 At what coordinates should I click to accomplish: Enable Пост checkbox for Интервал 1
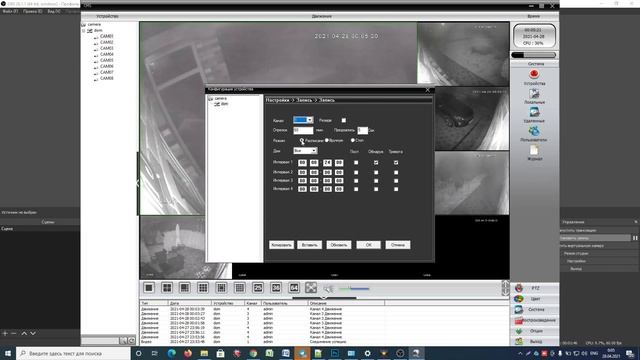[356, 162]
